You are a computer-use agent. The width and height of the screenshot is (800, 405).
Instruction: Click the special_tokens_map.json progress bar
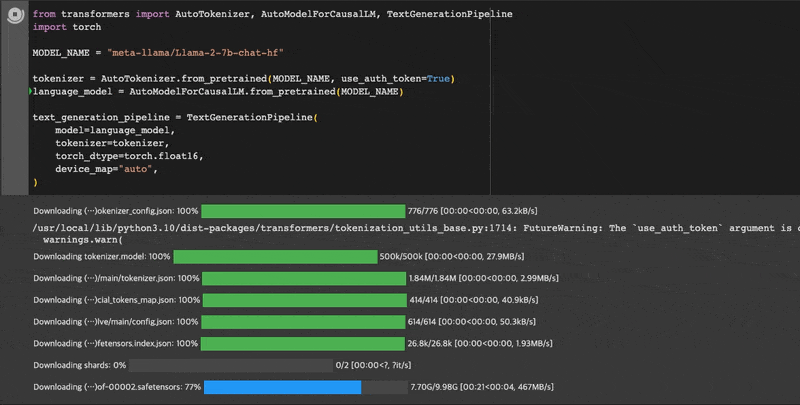(305, 300)
